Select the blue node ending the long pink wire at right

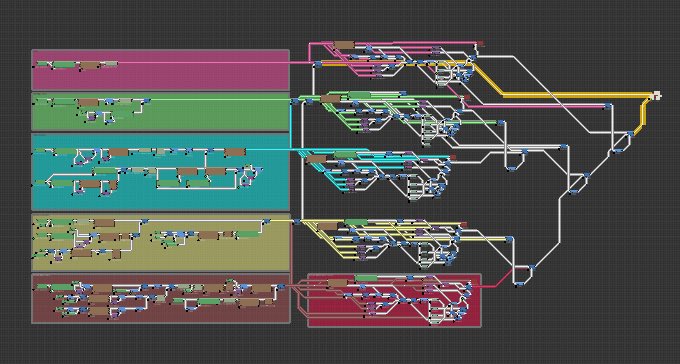[x=608, y=106]
